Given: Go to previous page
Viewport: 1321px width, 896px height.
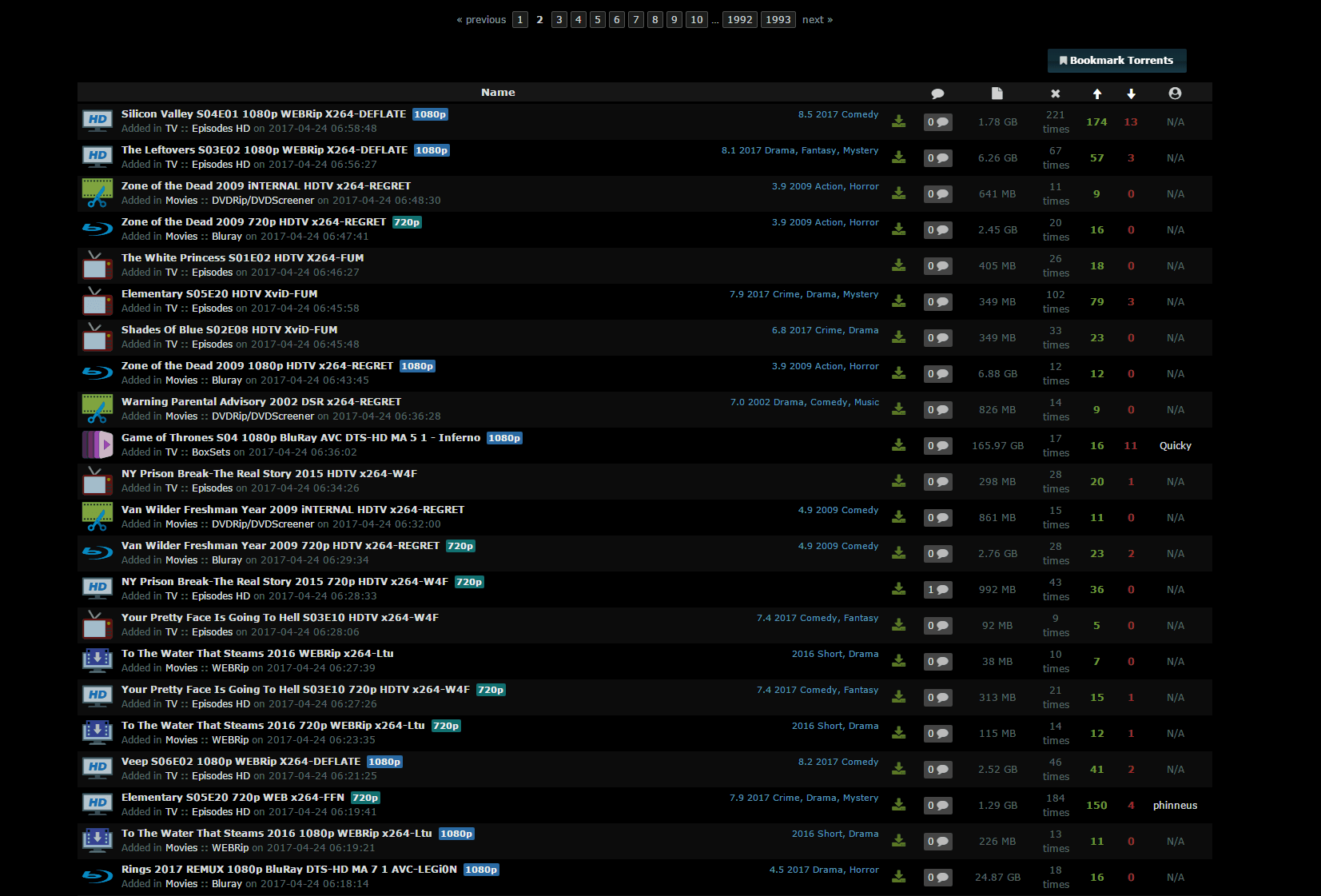Looking at the screenshot, I should click(x=481, y=20).
